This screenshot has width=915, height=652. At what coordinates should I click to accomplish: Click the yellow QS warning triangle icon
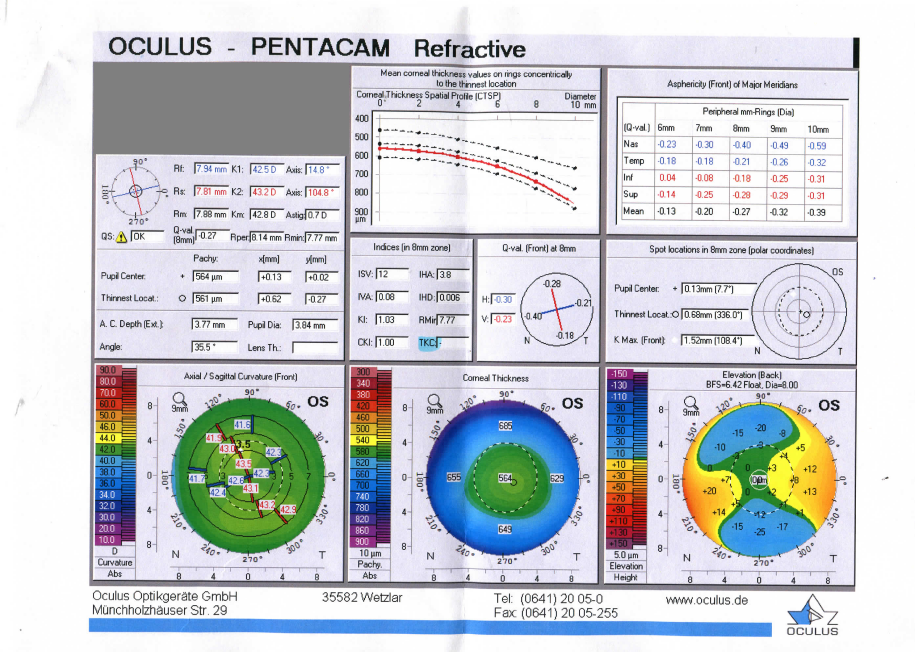point(122,237)
